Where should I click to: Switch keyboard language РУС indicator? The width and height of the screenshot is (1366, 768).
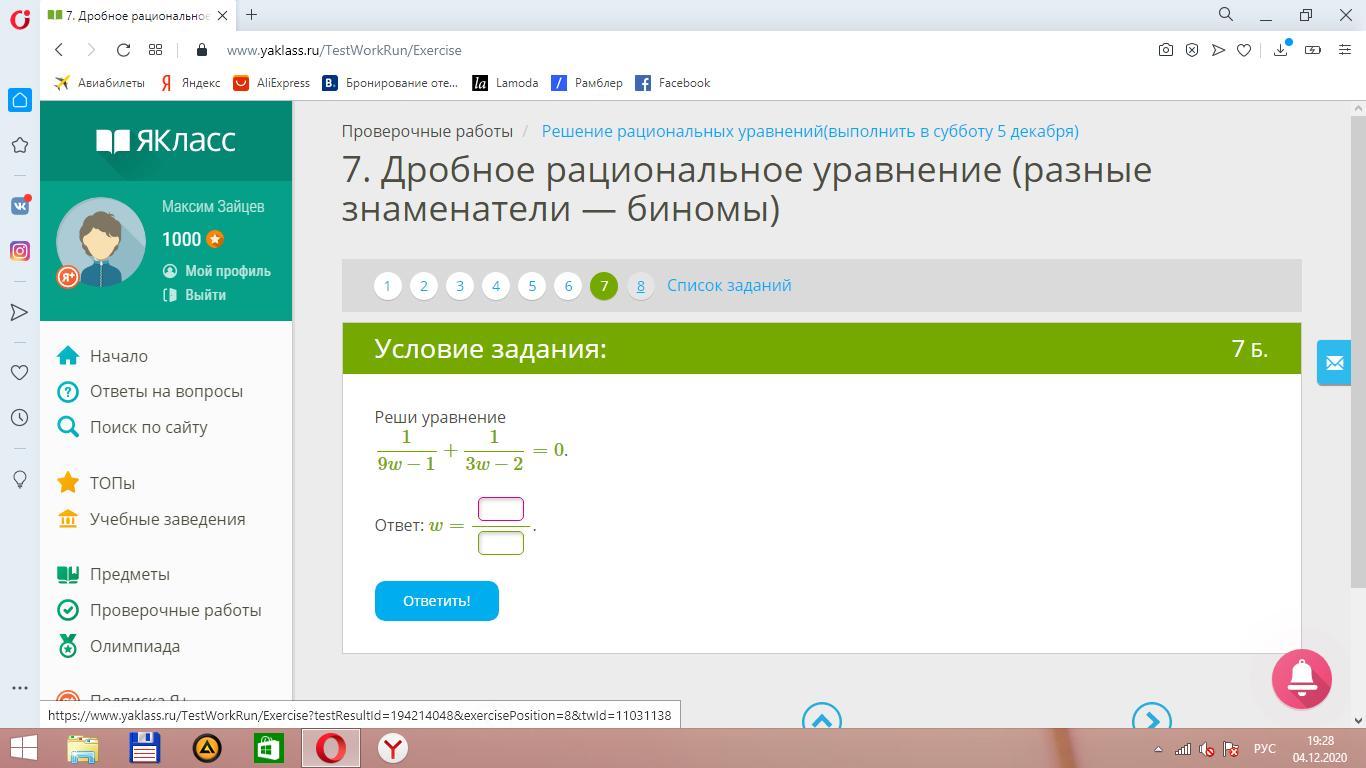pos(1265,748)
